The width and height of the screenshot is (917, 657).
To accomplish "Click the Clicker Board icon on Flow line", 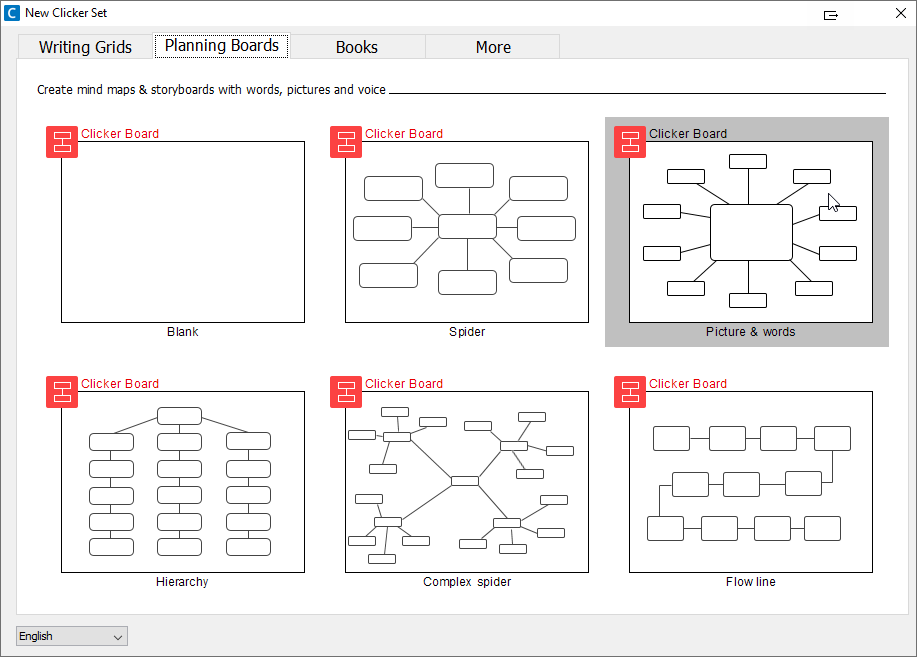I will (x=630, y=392).
